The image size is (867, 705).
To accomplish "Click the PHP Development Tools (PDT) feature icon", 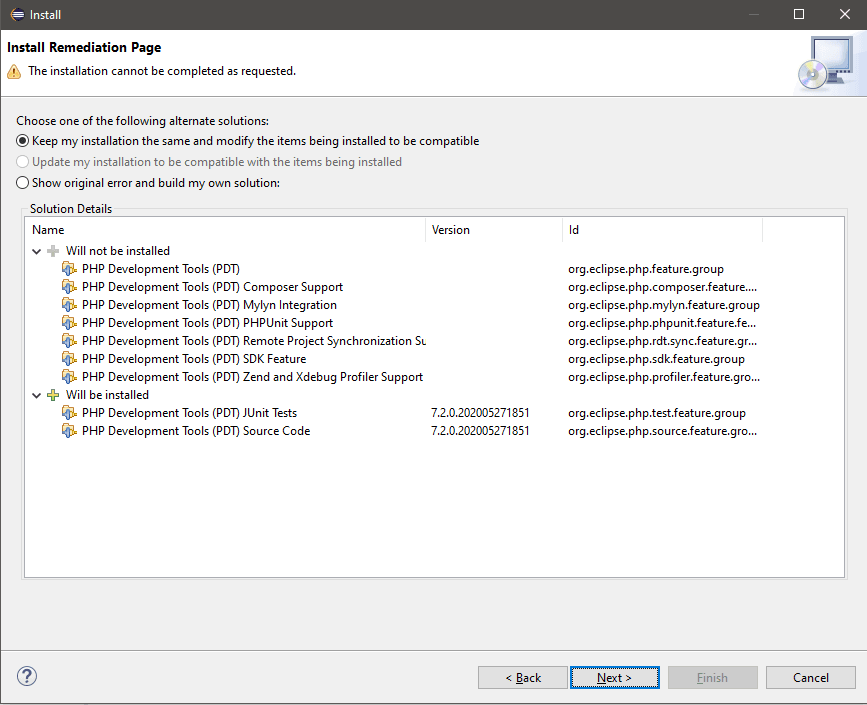I will point(68,268).
